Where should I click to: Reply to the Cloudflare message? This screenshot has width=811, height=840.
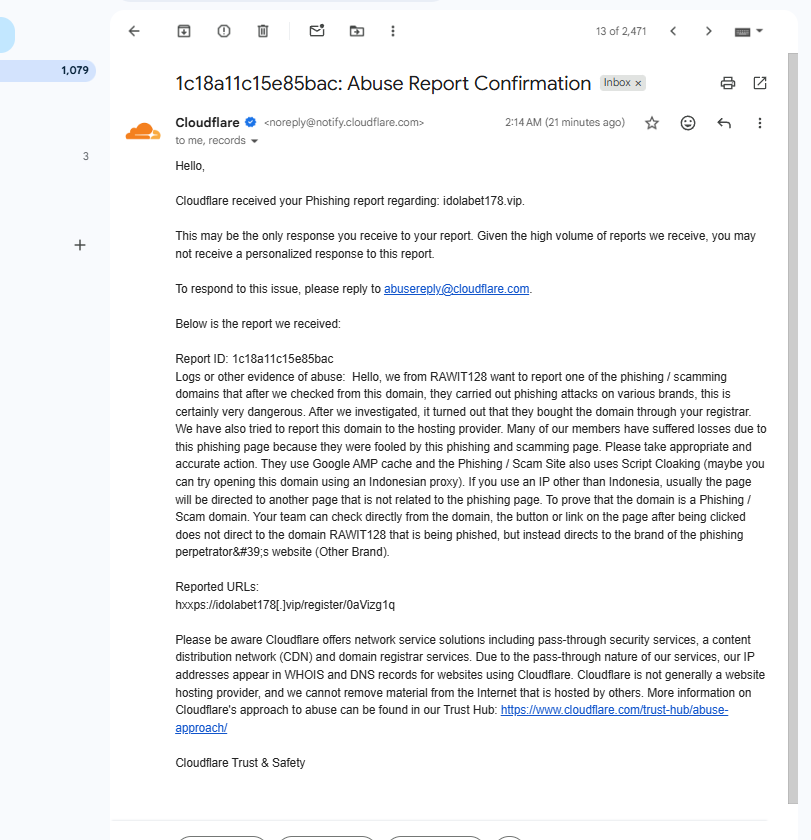(x=724, y=123)
